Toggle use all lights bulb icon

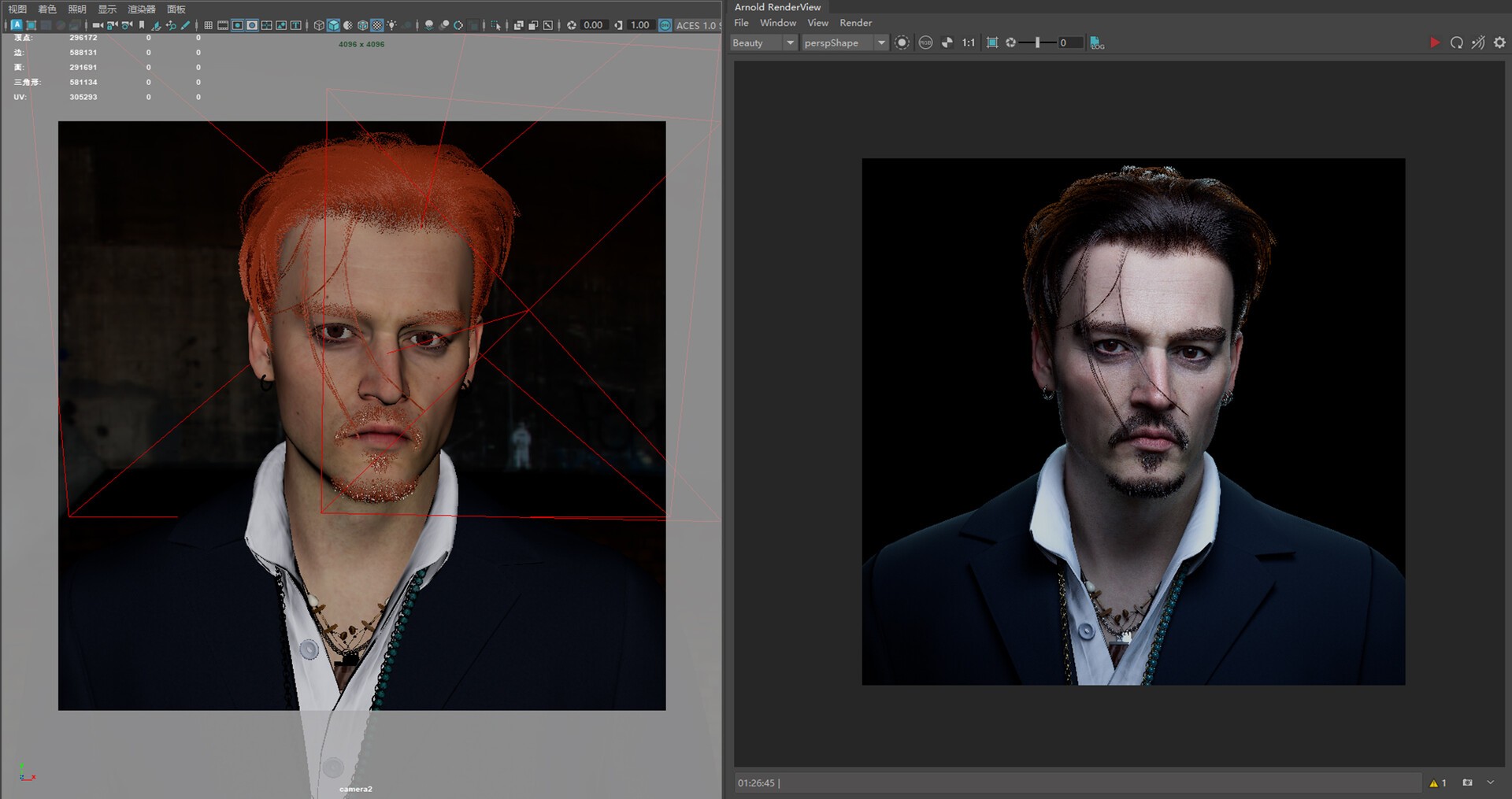click(x=391, y=25)
